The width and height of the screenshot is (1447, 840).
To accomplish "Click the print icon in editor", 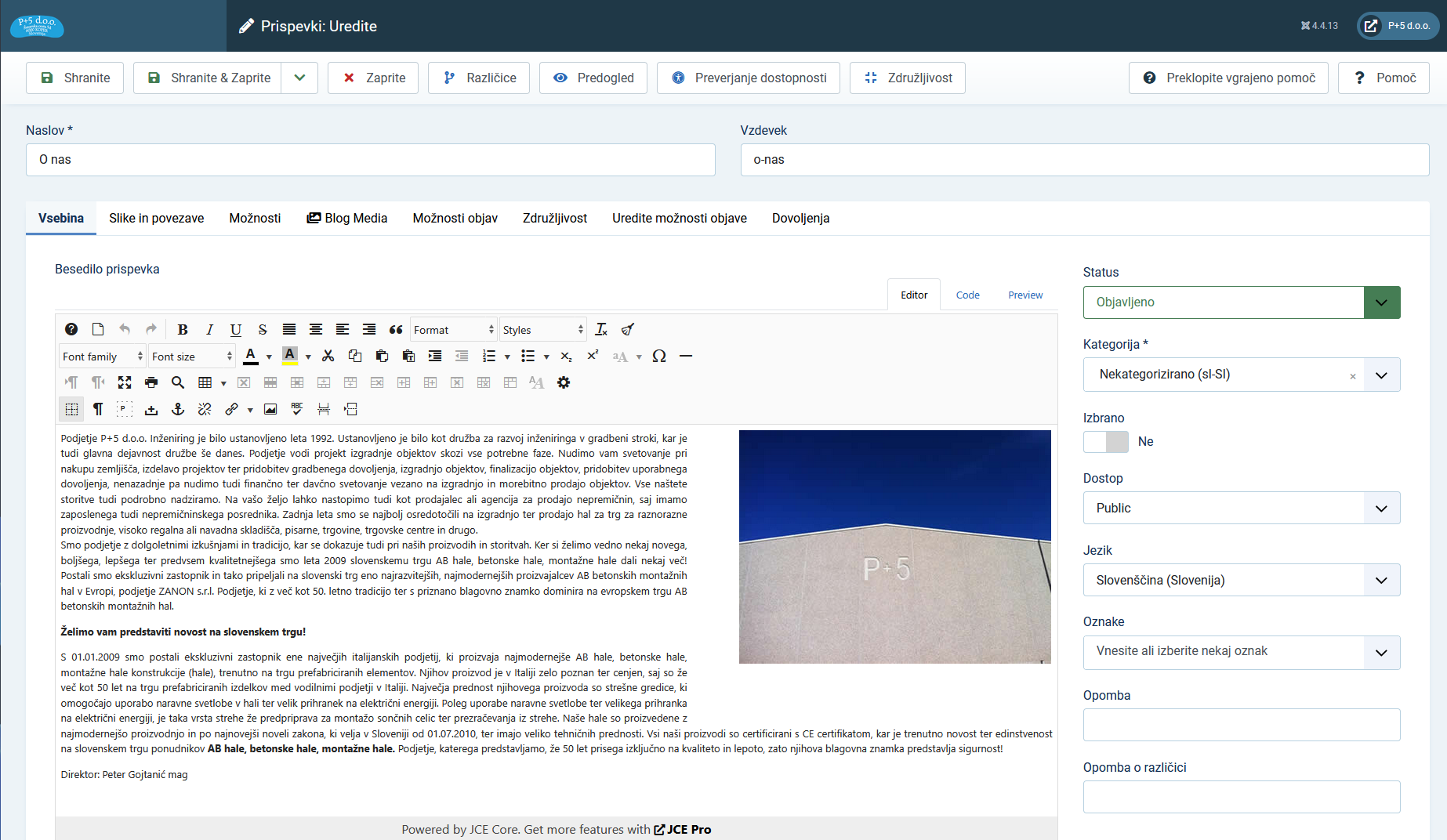I will 151,383.
